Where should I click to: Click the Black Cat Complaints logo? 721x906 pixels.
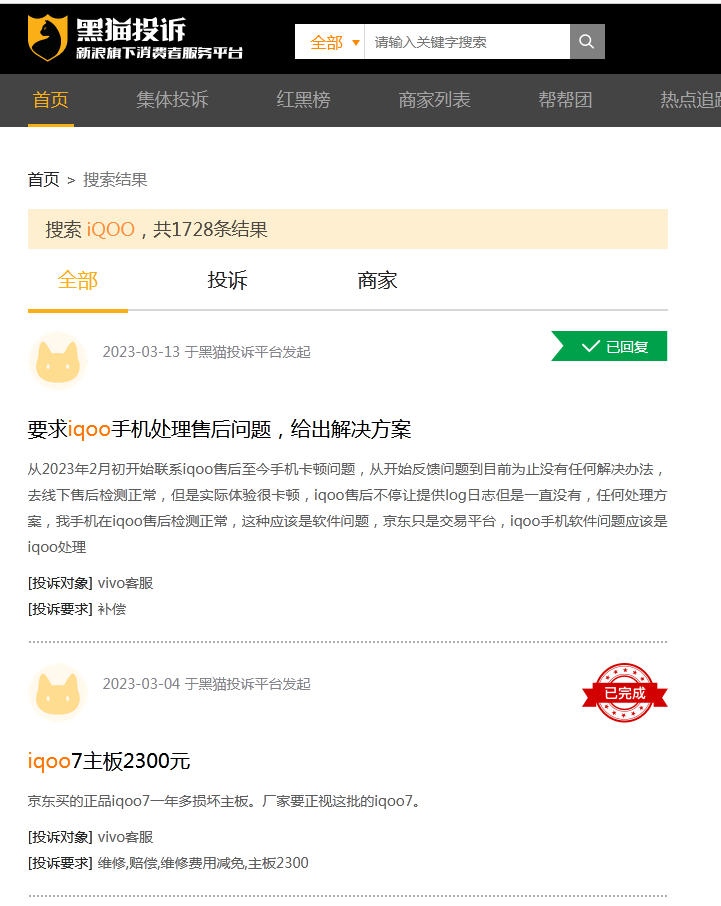(x=135, y=39)
